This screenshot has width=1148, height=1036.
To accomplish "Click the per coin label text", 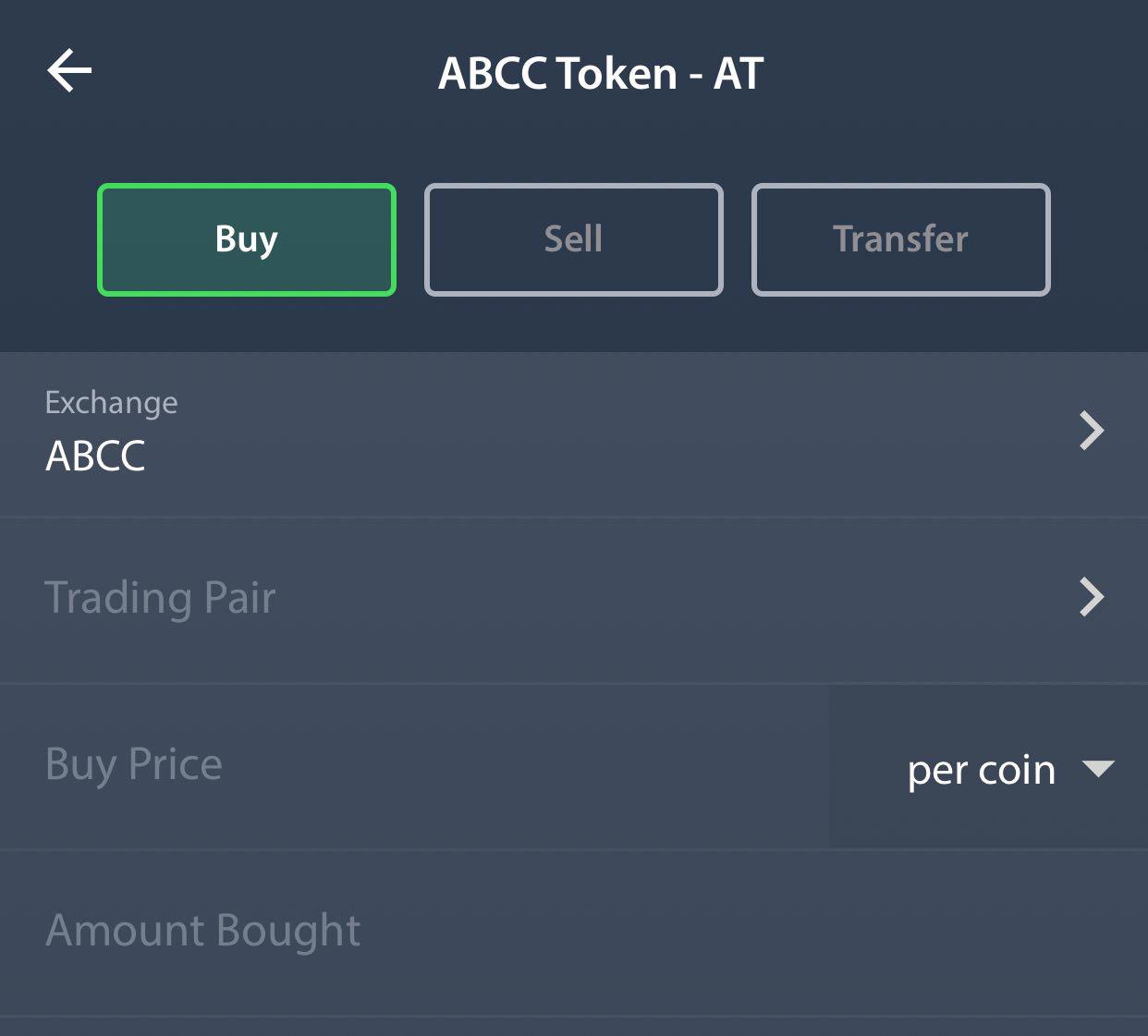I will tap(981, 770).
